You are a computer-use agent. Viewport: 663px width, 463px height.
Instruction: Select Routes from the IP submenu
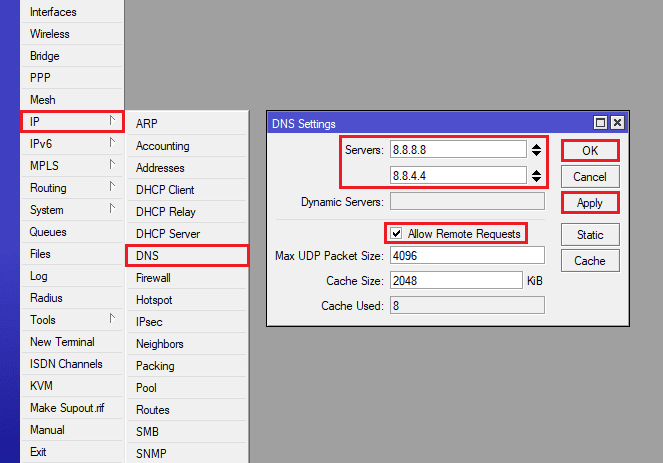[187, 410]
